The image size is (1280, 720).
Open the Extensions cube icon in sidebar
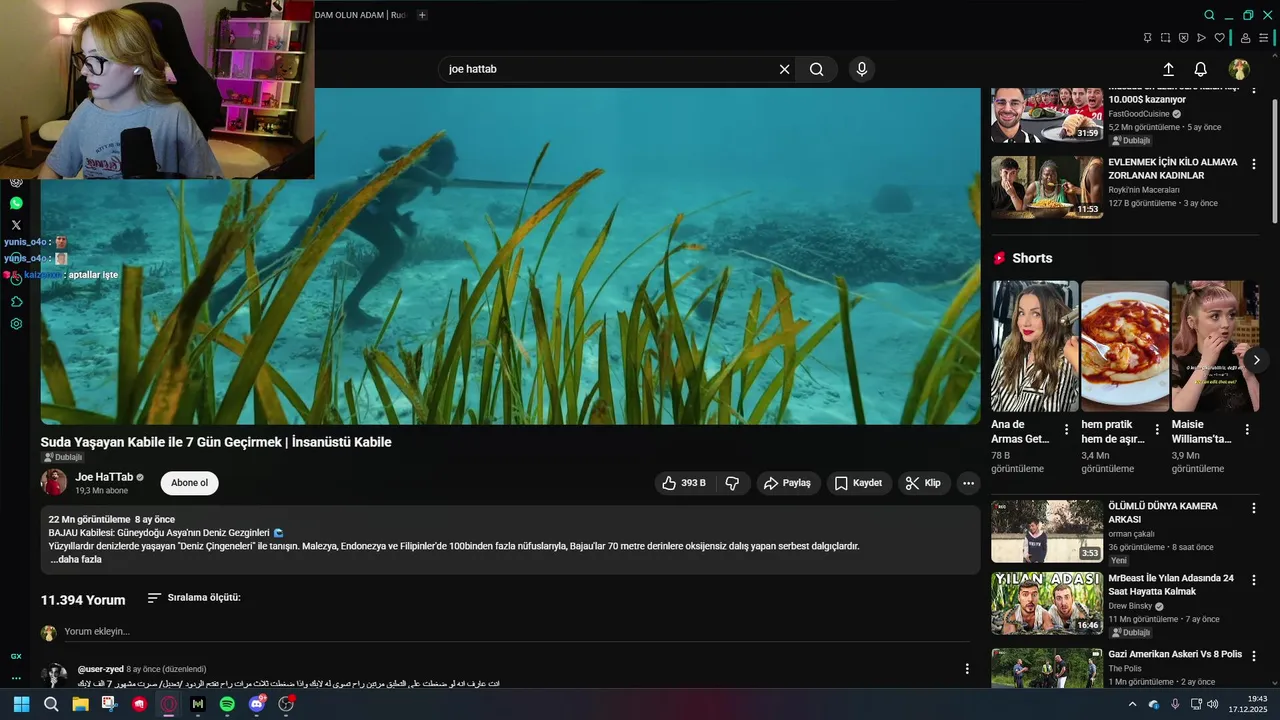[16, 301]
